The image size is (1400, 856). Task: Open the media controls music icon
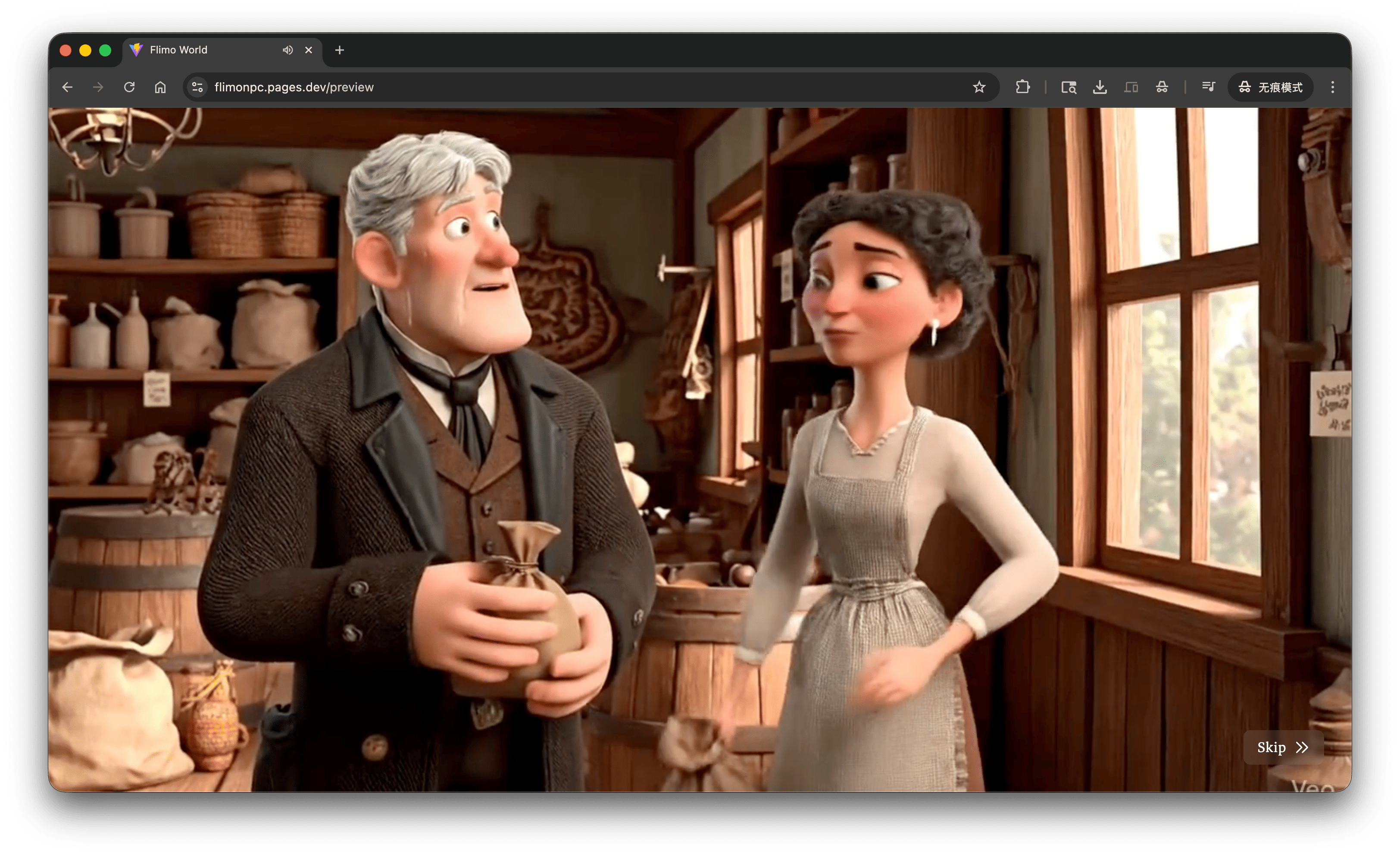click(1208, 87)
